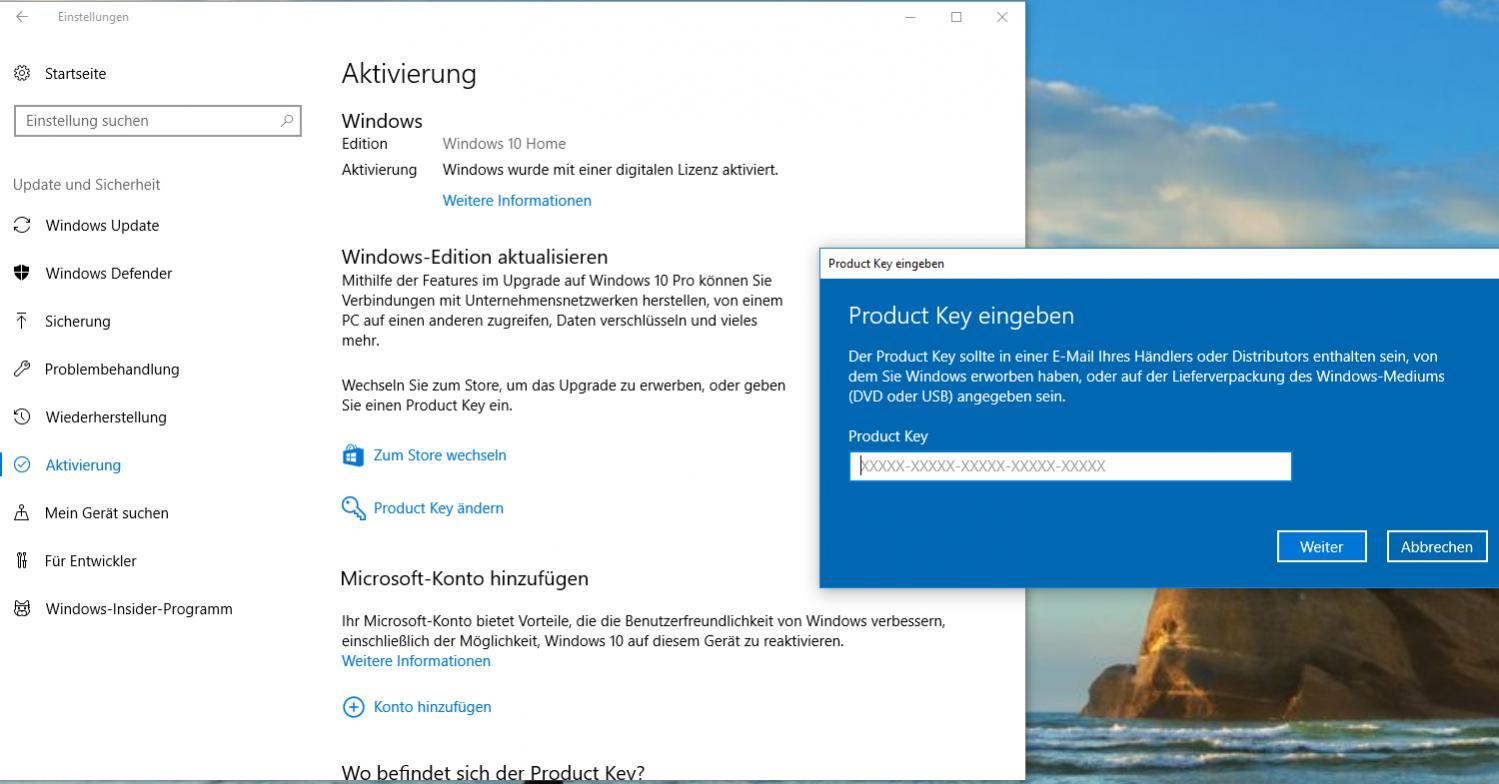Click Abbrechen in Product Key dialog

(1437, 547)
